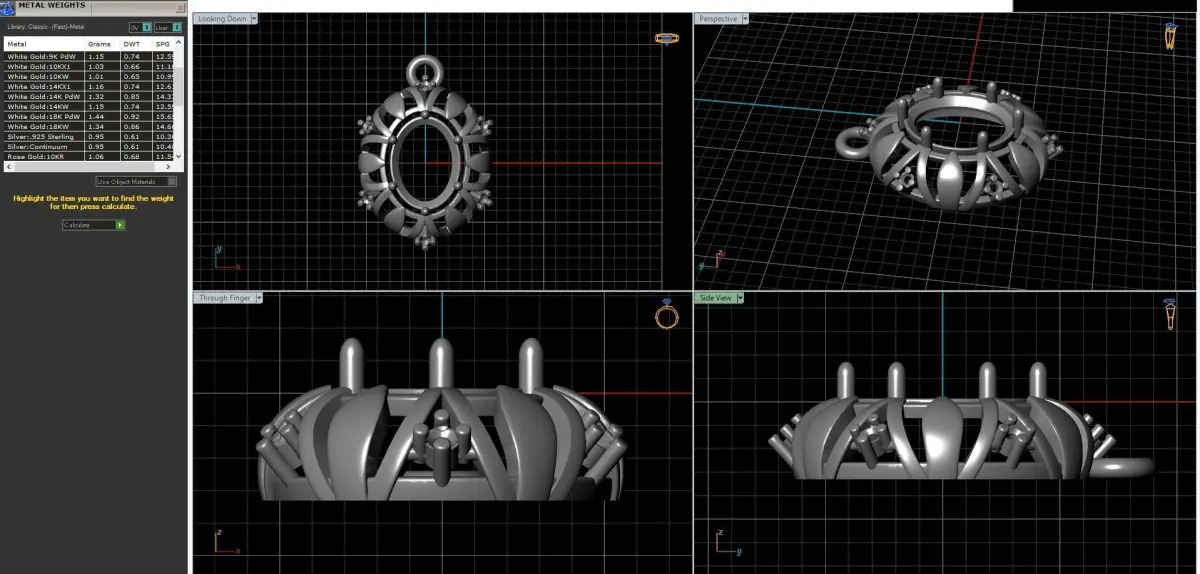The width and height of the screenshot is (1200, 574).
Task: Select the Looking Down viewport title
Action: coord(222,18)
